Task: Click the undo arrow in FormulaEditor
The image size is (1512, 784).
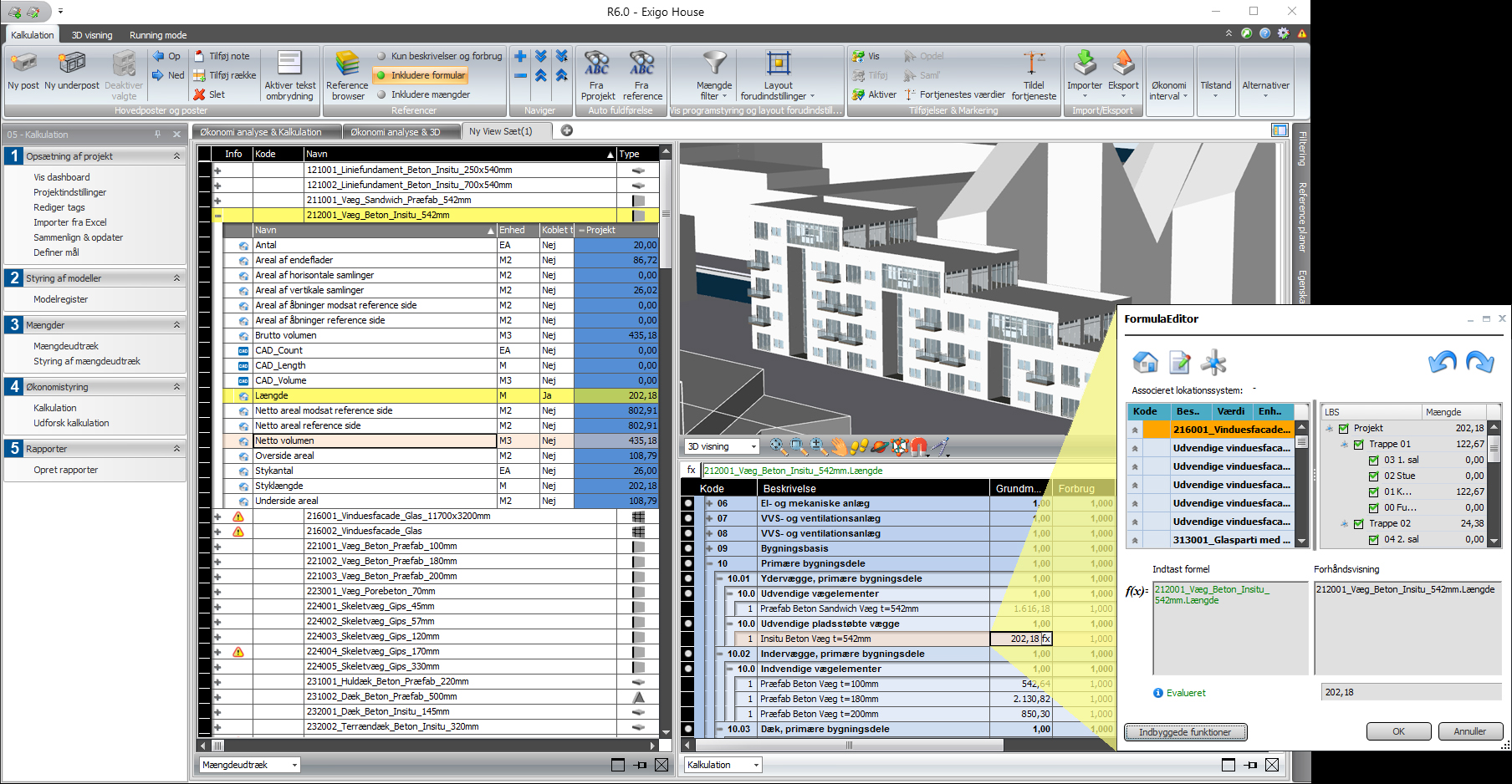Action: click(x=1441, y=363)
